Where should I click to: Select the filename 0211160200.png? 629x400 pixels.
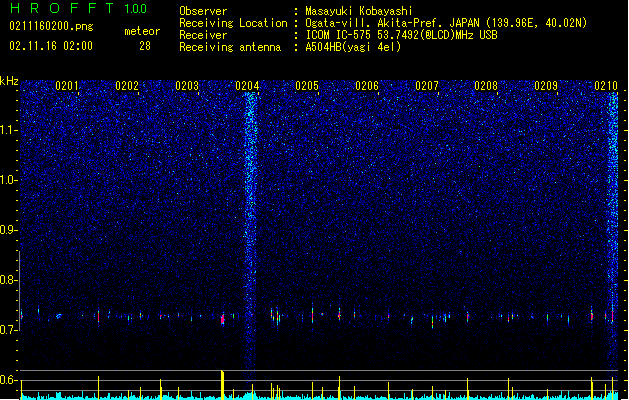[x=51, y=26]
